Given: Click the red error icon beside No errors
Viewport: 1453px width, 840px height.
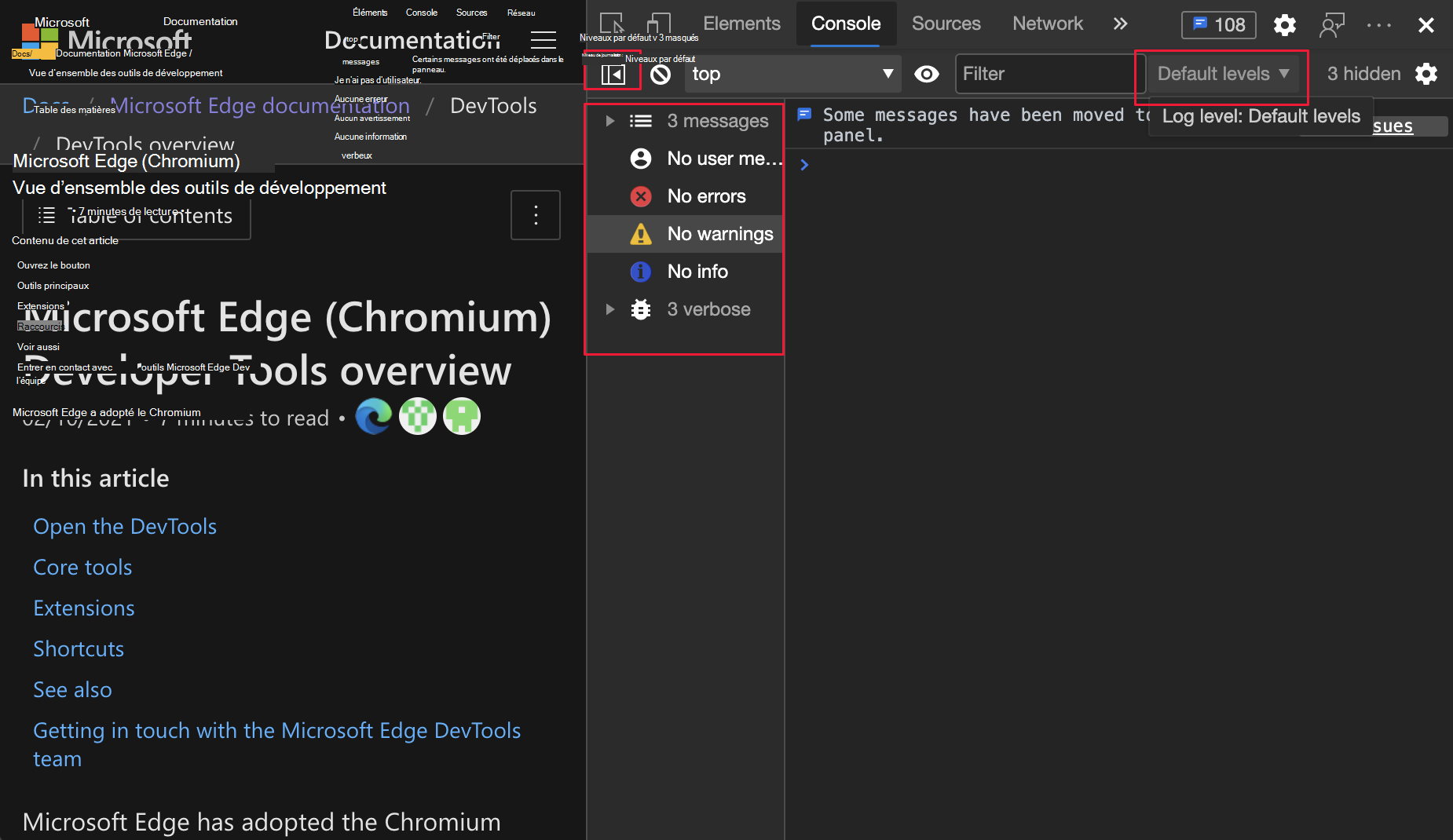Looking at the screenshot, I should pos(641,196).
